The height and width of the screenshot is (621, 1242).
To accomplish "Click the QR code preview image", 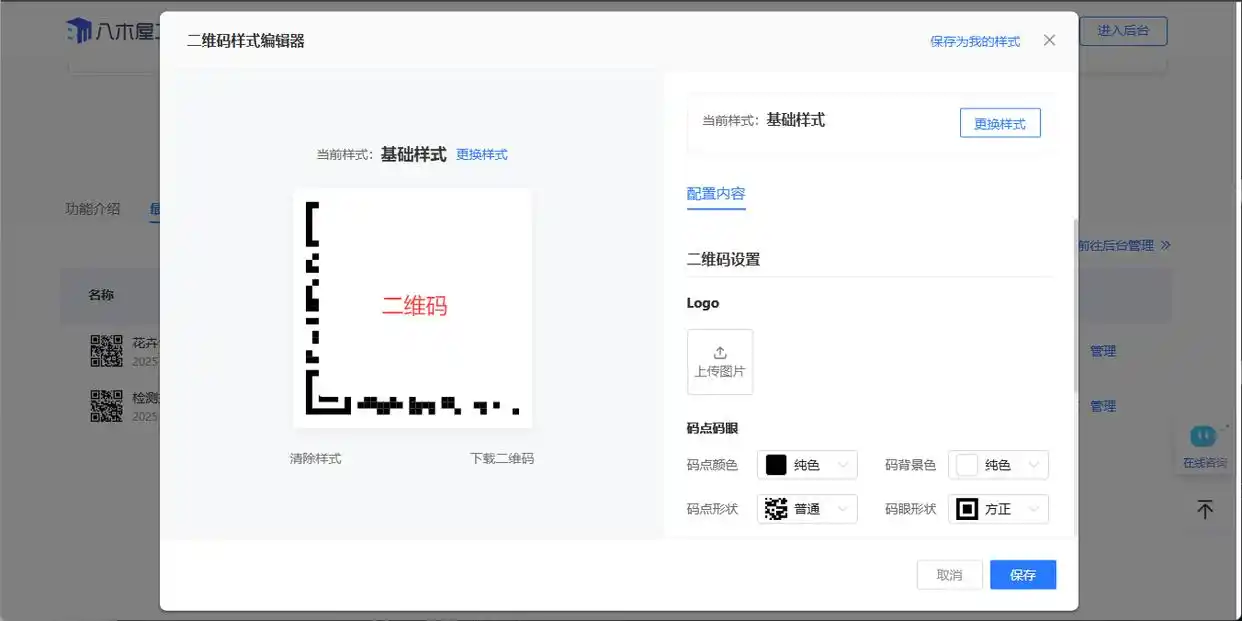I will (413, 308).
